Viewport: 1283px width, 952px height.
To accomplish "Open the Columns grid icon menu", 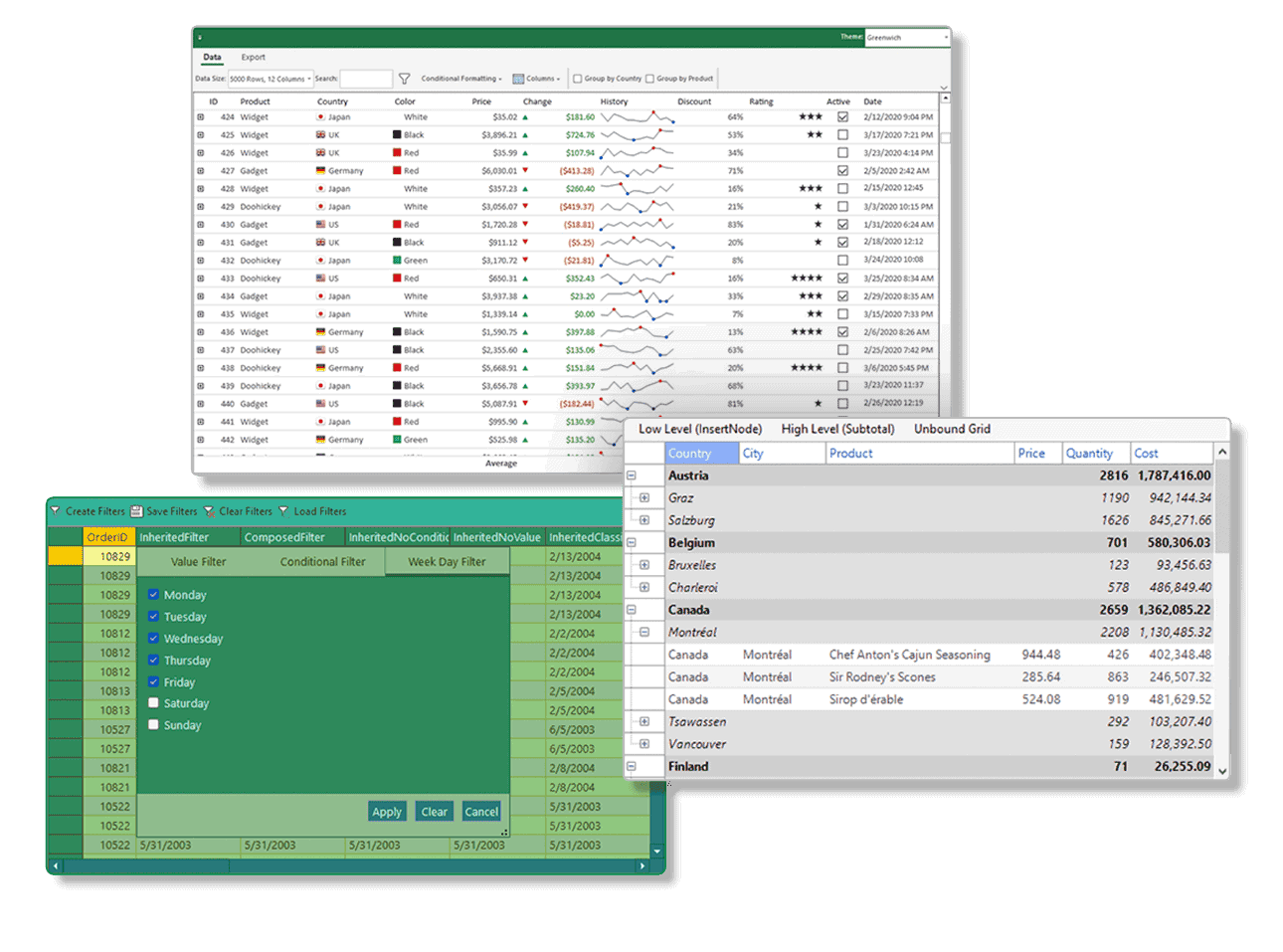I will coord(518,79).
